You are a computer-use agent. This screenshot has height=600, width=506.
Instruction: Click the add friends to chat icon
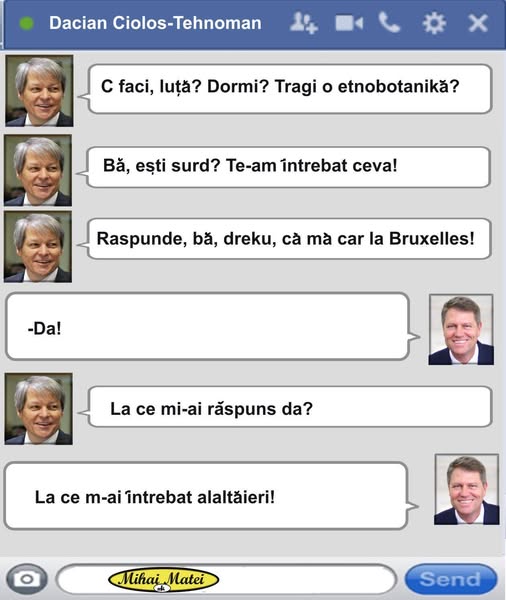click(x=304, y=23)
